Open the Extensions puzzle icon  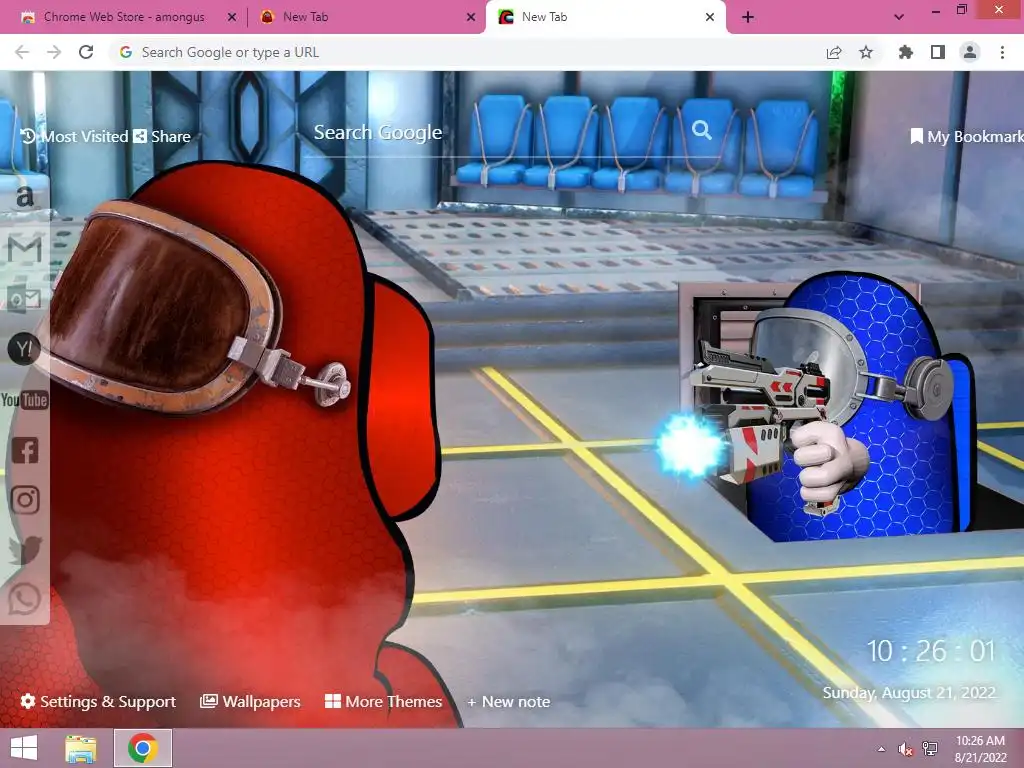tap(905, 52)
